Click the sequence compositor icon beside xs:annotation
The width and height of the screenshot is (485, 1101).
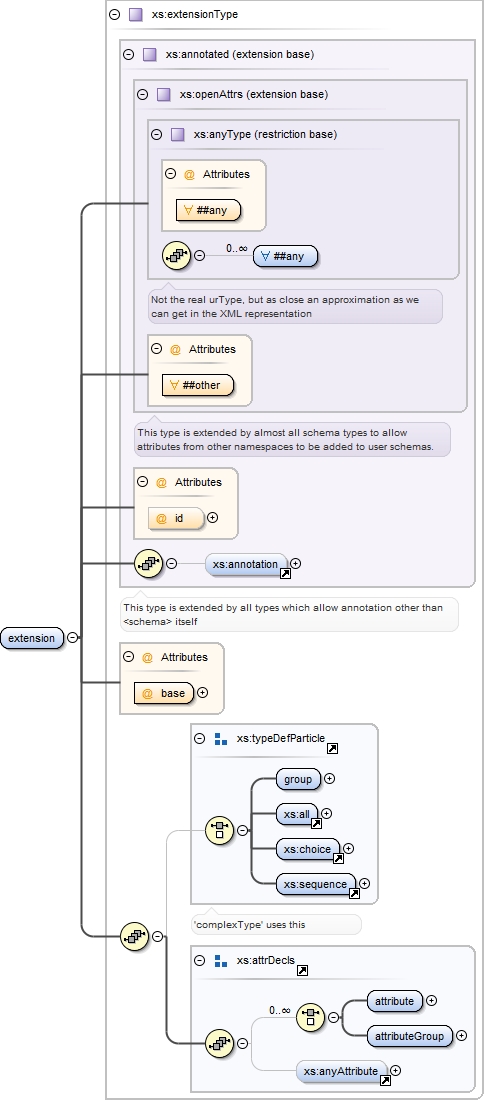[148, 563]
